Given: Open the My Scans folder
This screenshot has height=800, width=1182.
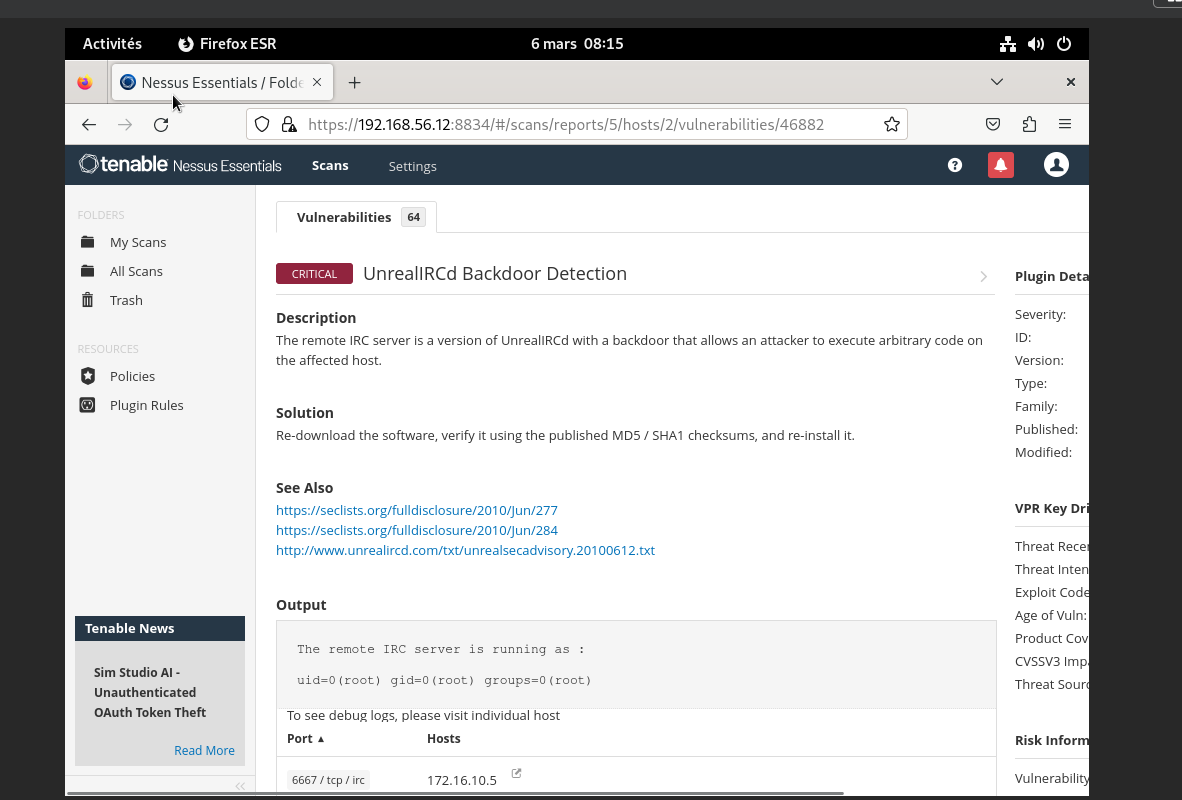Looking at the screenshot, I should coord(138,242).
